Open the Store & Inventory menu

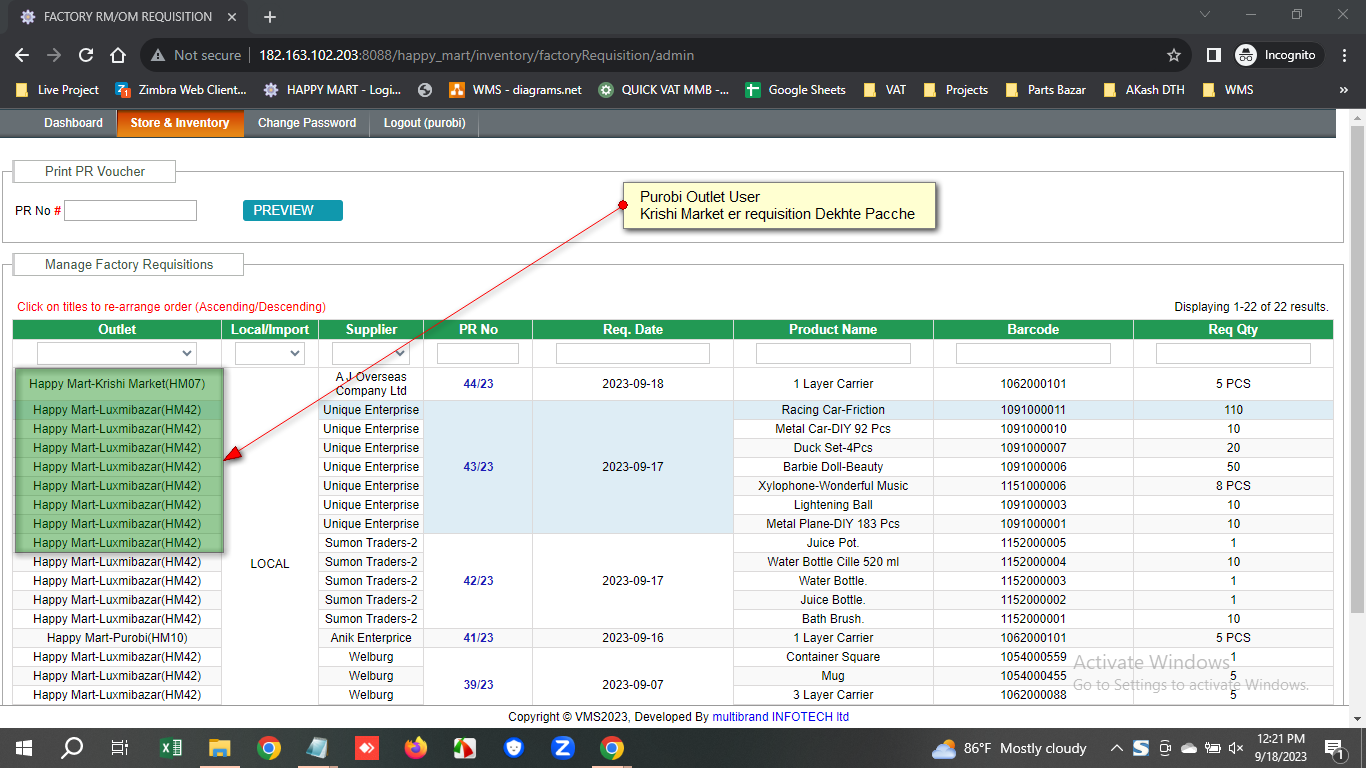180,123
